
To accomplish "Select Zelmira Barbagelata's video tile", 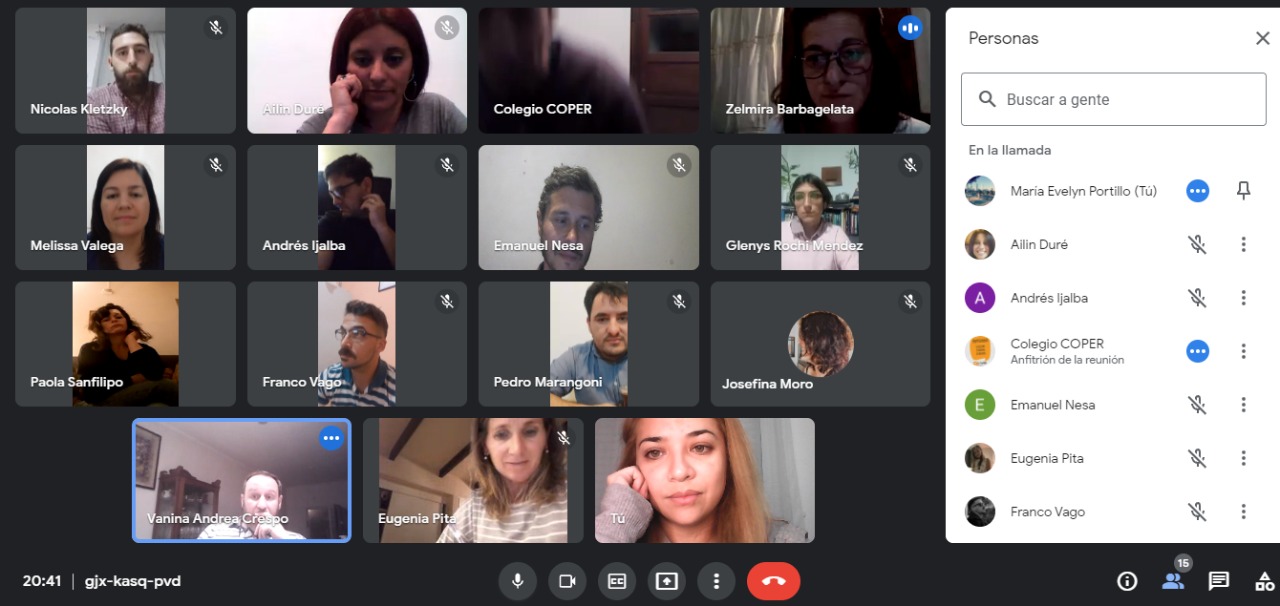I will click(821, 71).
